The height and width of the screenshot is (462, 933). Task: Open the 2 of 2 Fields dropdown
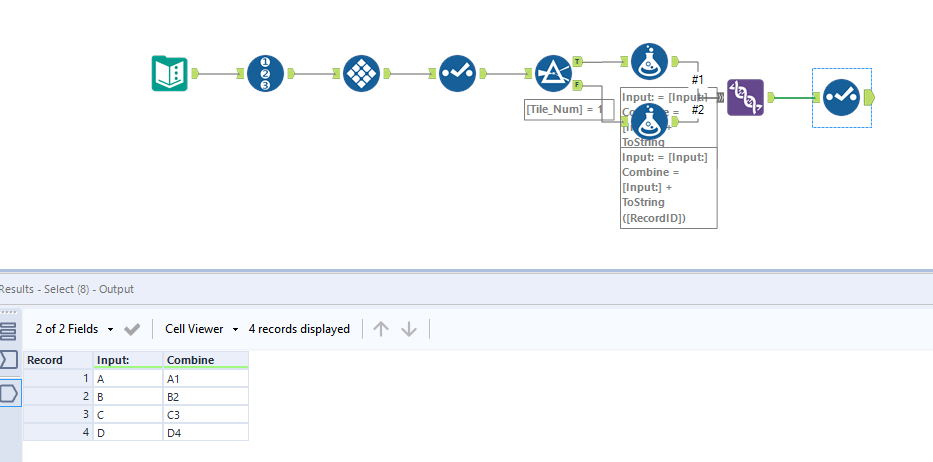point(74,329)
